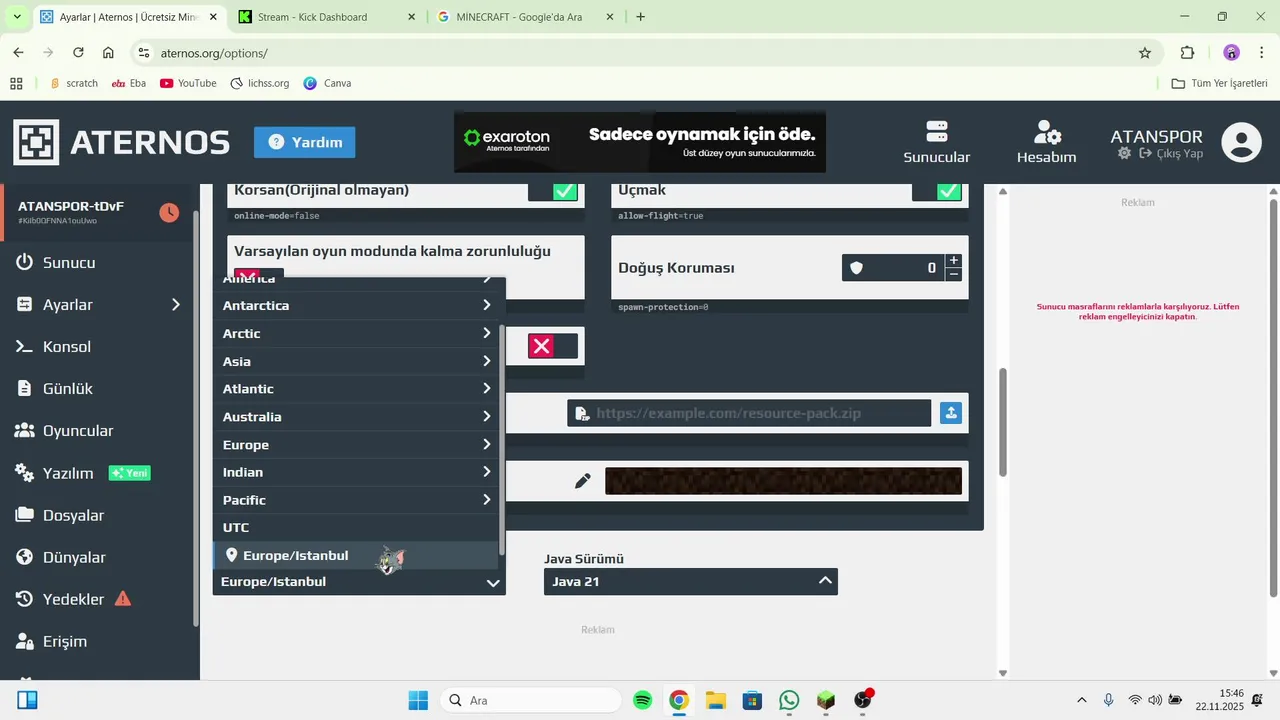Select the pinned Europe/Istanbul option
Image resolution: width=1280 pixels, height=720 pixels.
[x=355, y=555]
